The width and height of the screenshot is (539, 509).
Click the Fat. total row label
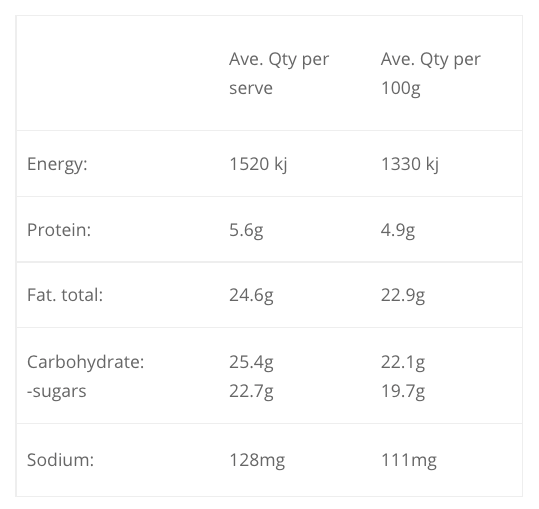[x=65, y=295]
